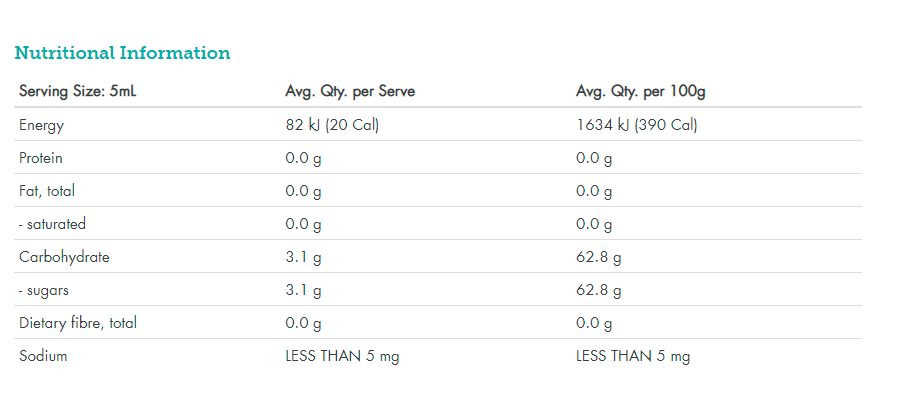
Task: Click the 1634 kJ (390 Cal) value
Action: (636, 125)
